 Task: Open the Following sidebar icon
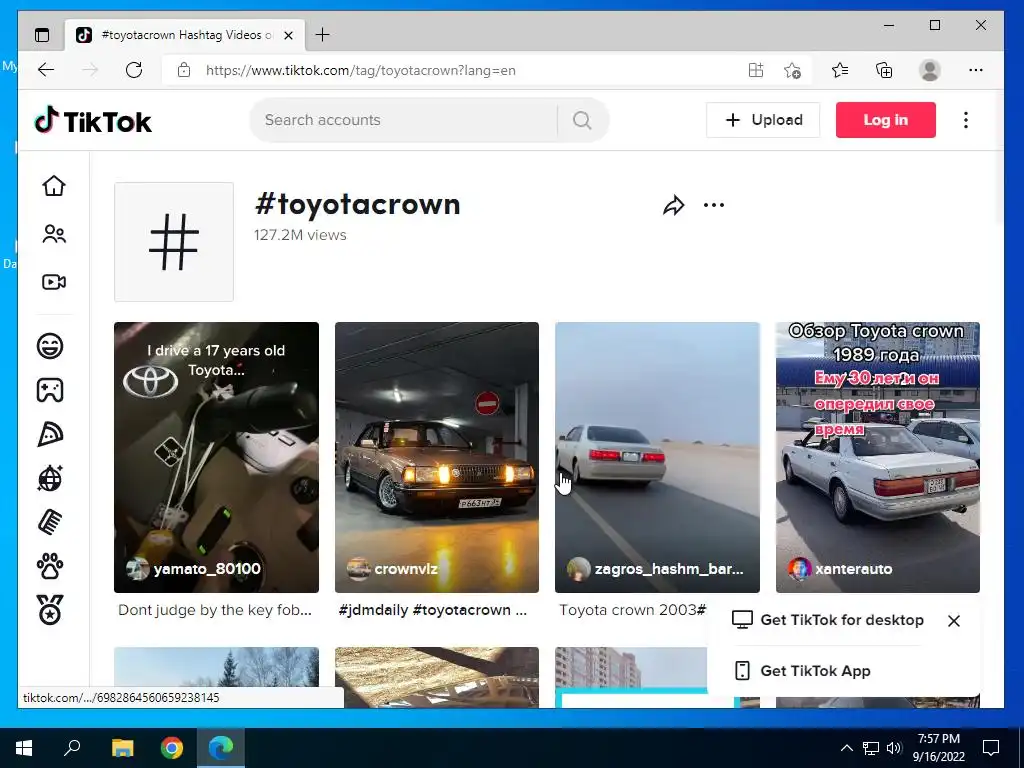point(54,234)
